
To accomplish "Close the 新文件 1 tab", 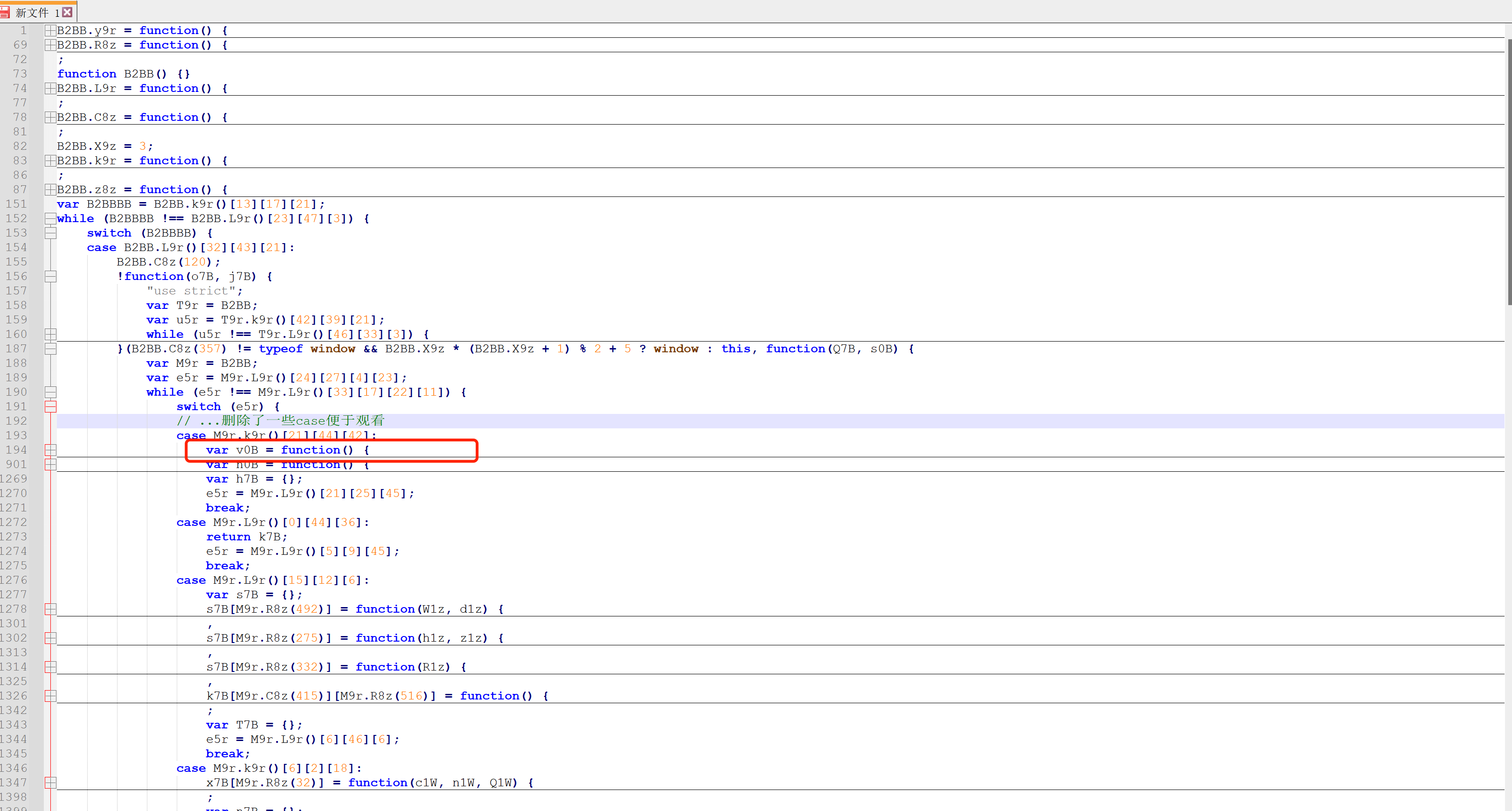I will point(68,12).
